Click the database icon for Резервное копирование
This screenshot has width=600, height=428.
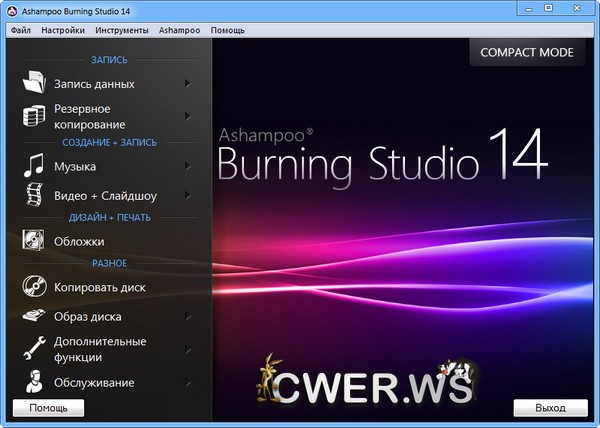click(34, 117)
